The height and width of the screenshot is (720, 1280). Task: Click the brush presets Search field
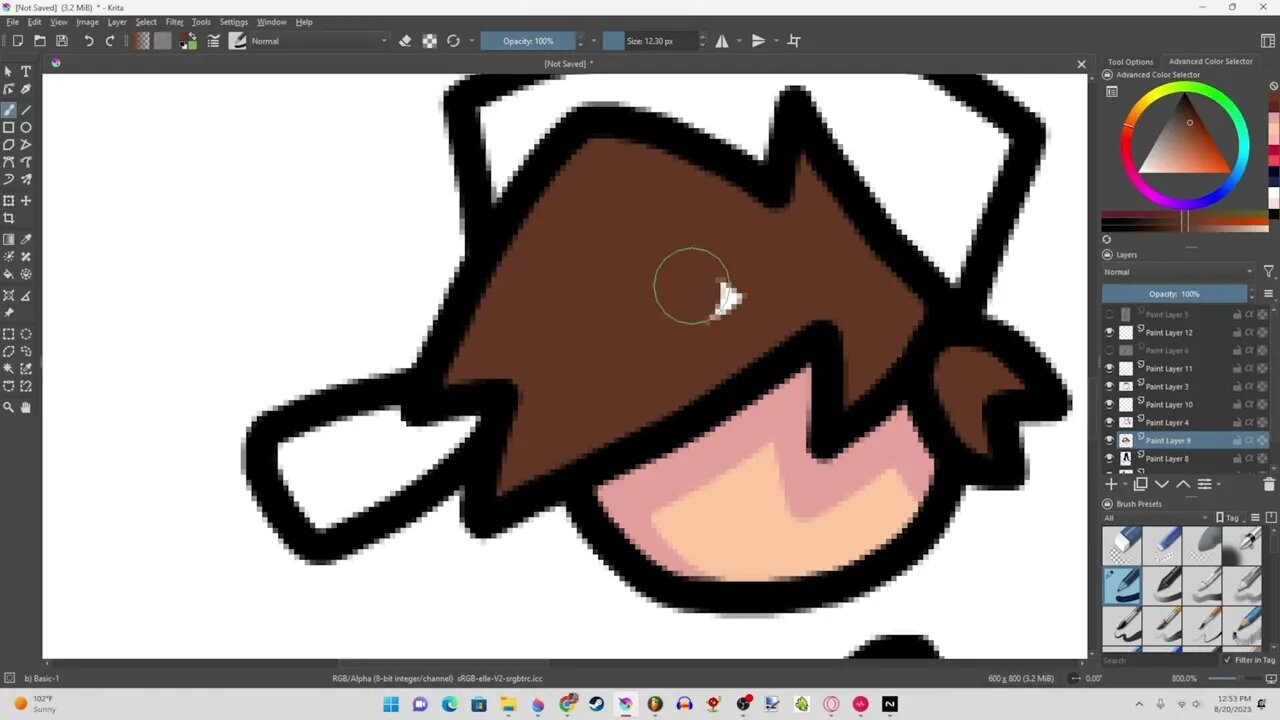pos(1160,660)
